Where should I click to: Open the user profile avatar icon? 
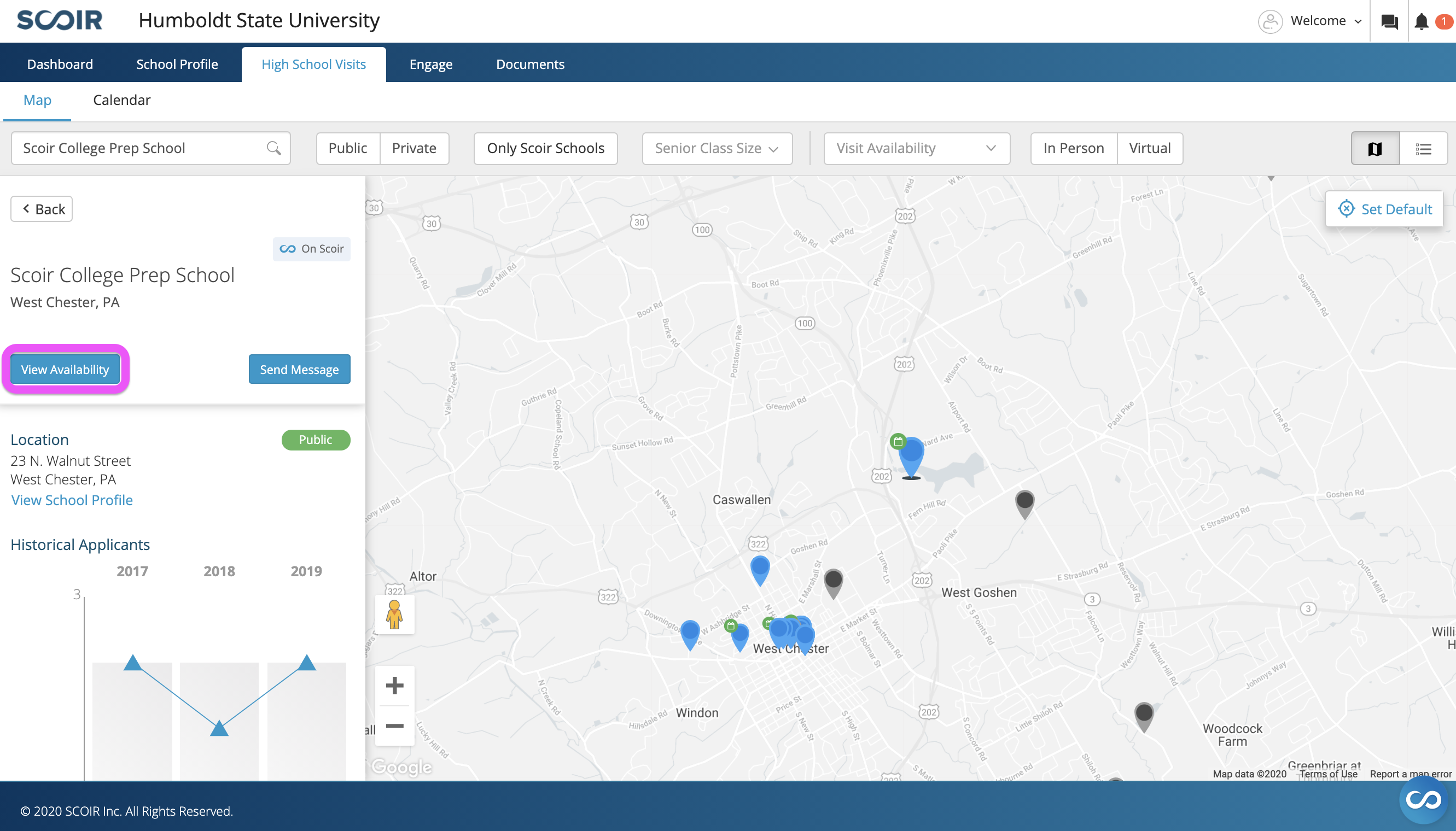coord(1270,21)
